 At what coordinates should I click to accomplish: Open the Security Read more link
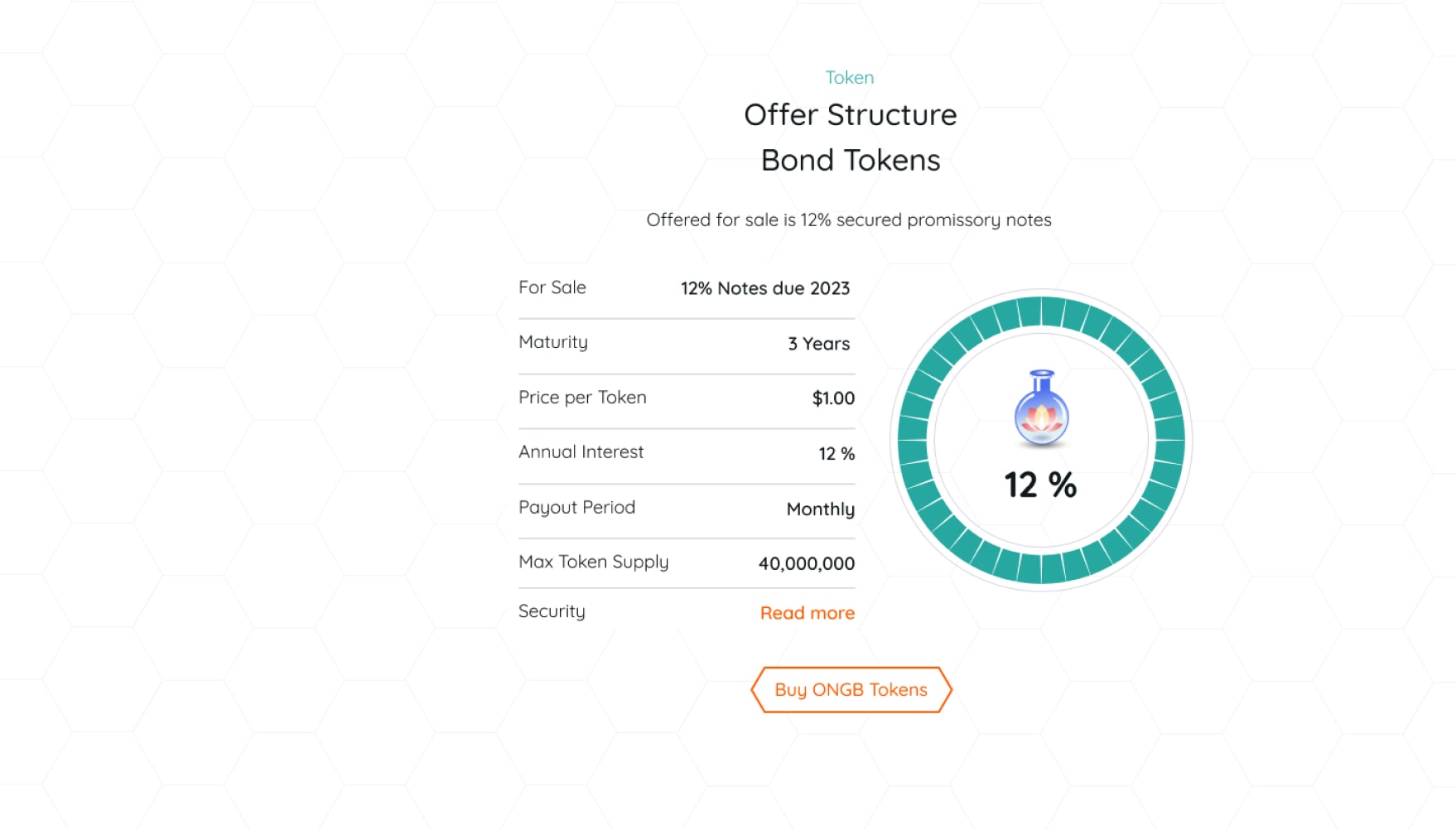click(x=807, y=613)
